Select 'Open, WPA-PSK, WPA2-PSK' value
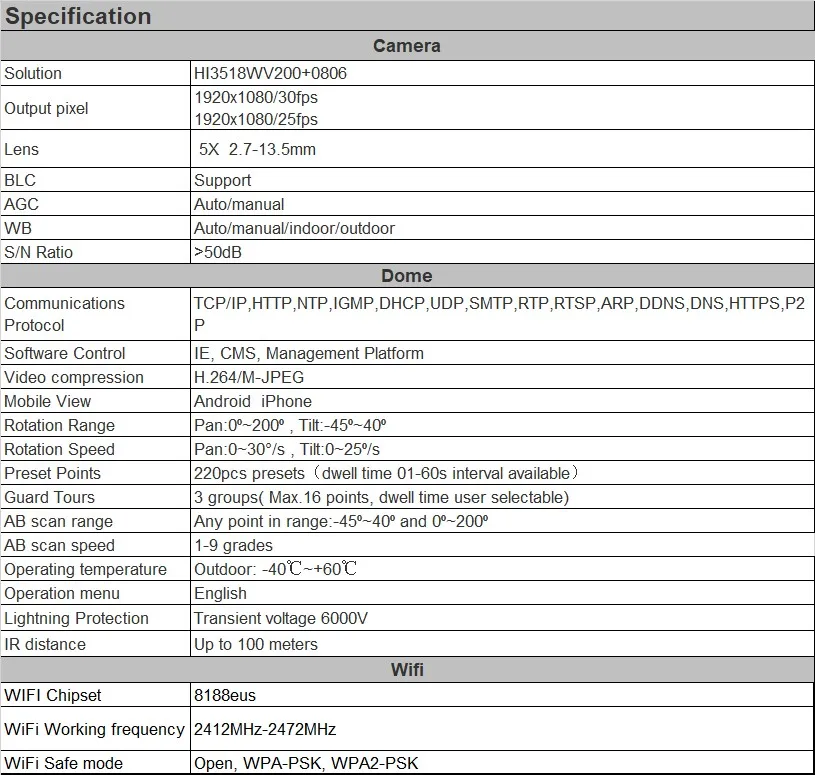 306,763
